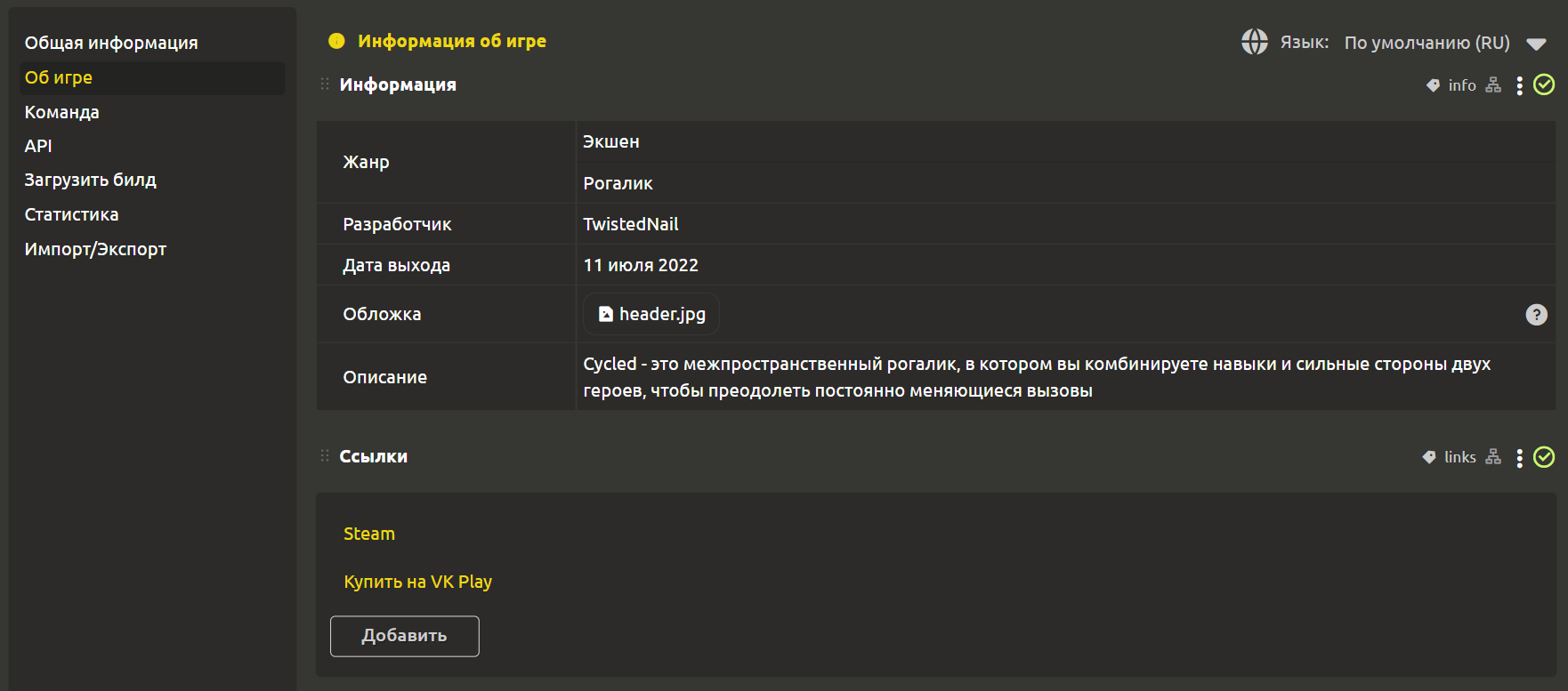Viewport: 1568px width, 691px height.
Task: Click the TwistedNail developer value
Action: point(630,224)
